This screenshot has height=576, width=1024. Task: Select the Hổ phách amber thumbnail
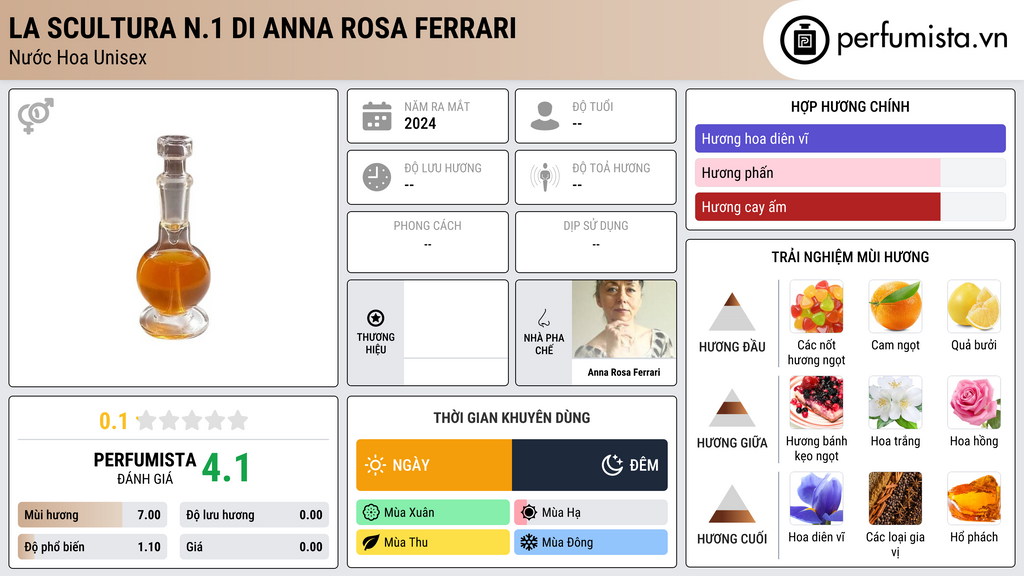click(974, 499)
